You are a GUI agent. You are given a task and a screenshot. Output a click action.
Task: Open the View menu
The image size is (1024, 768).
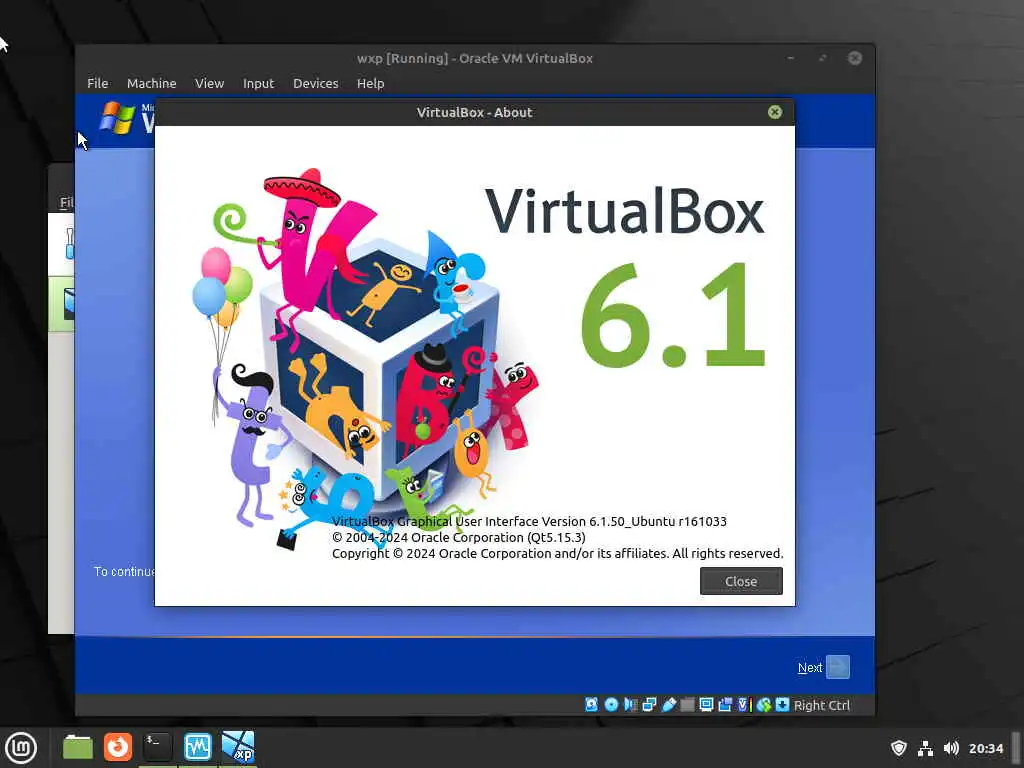click(210, 84)
